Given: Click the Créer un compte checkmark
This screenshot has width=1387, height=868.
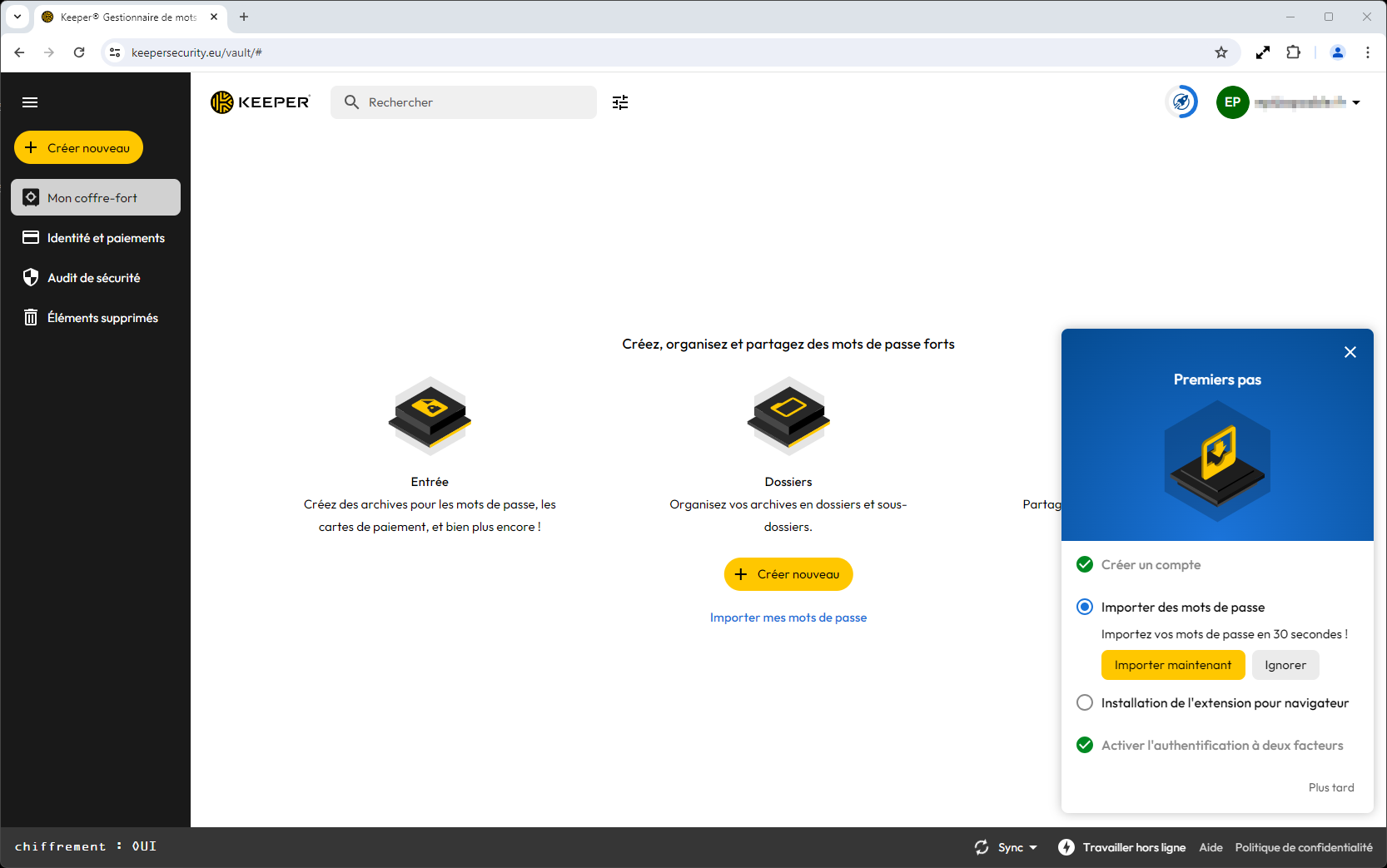Looking at the screenshot, I should [1085, 564].
